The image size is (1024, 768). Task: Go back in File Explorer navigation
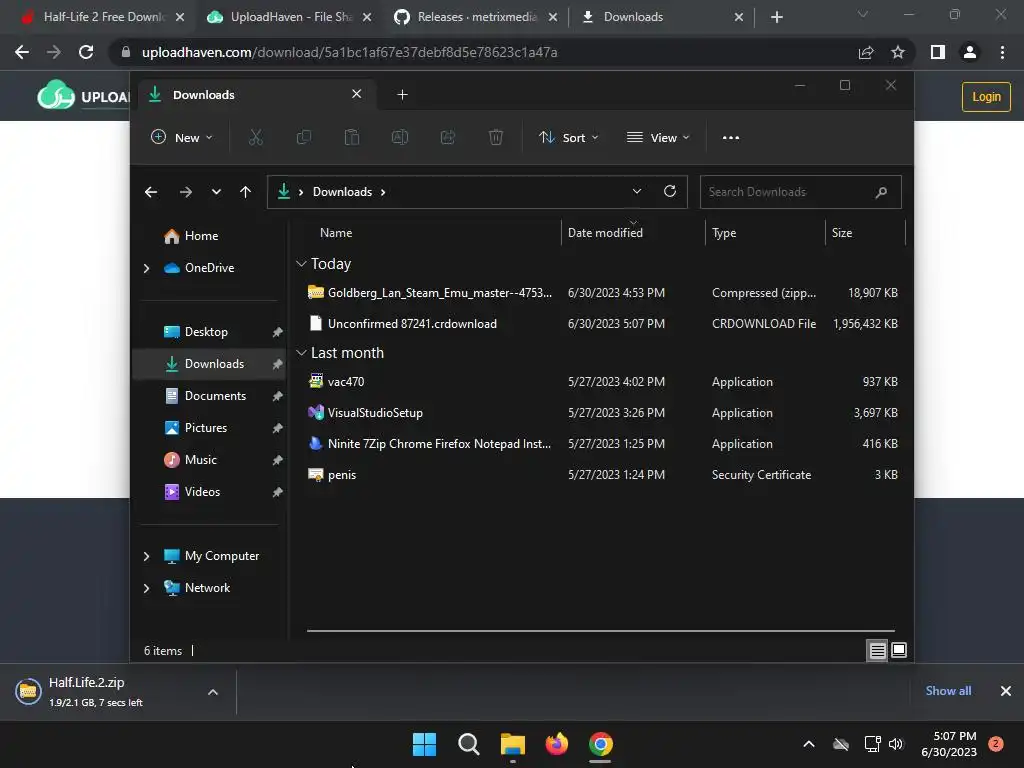click(x=151, y=192)
